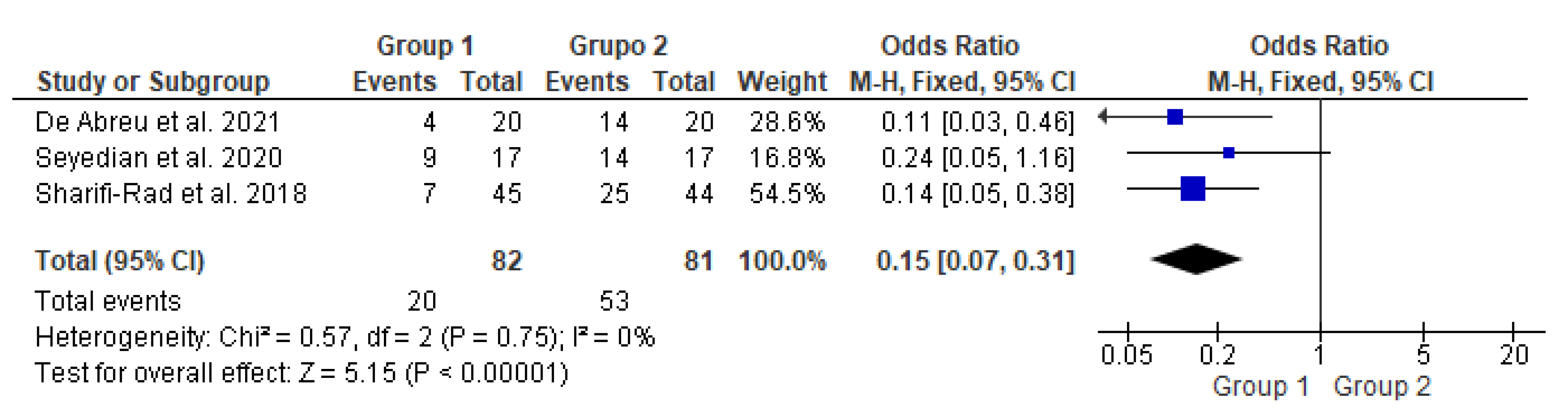
Task: Click the 0.05 tick label on the axis
Action: pos(1127,354)
